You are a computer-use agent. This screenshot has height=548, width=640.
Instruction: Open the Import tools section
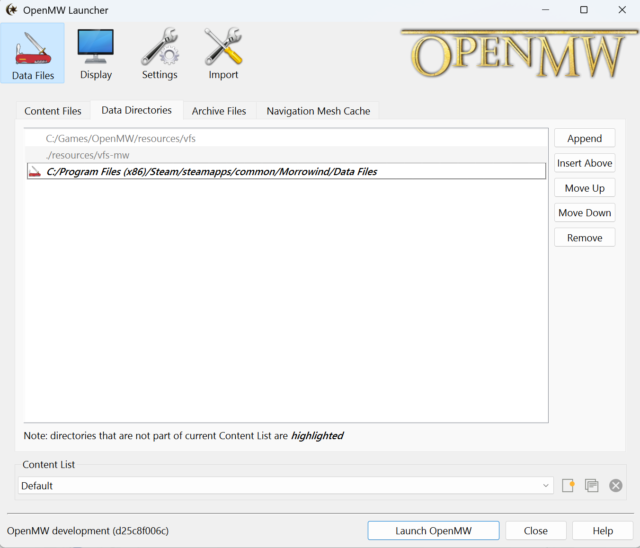[223, 54]
